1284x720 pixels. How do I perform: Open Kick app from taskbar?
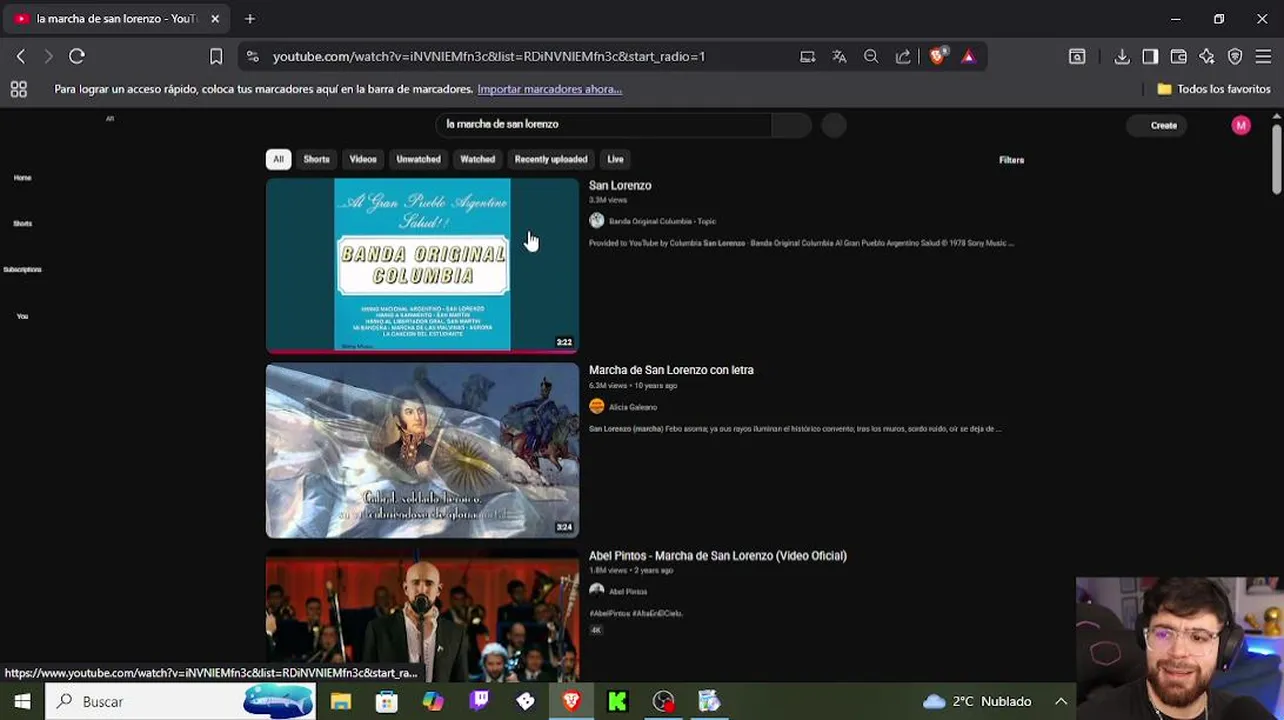pos(617,701)
